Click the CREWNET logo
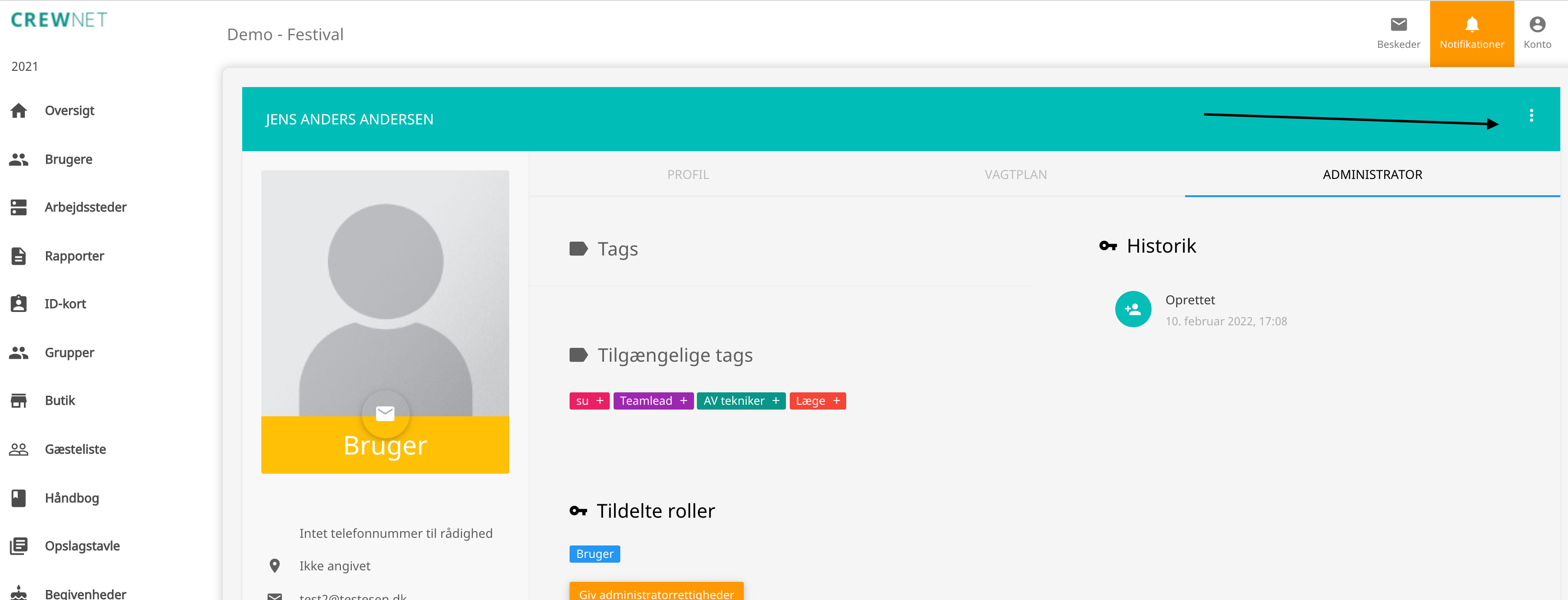The height and width of the screenshot is (600, 1568). click(x=59, y=20)
